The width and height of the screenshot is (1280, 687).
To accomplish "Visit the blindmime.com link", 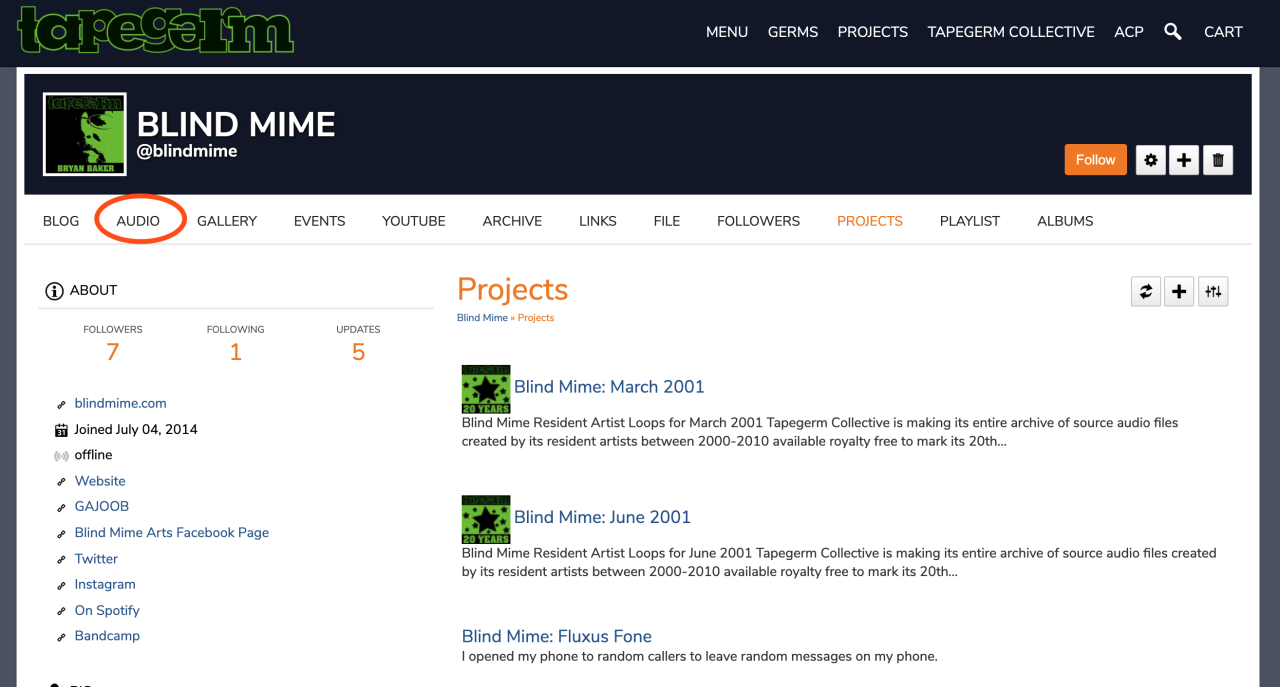I will point(120,403).
